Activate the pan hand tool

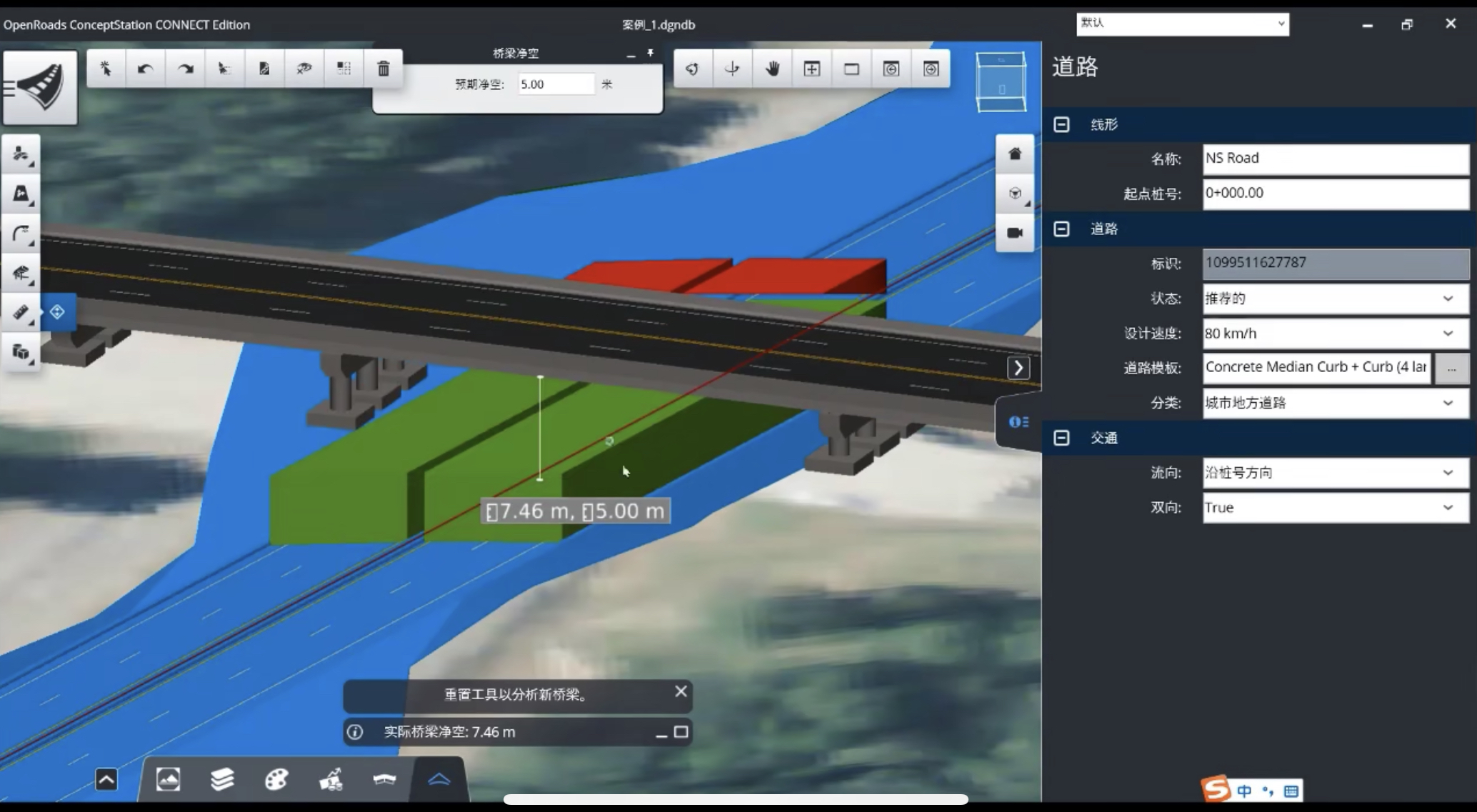click(772, 69)
